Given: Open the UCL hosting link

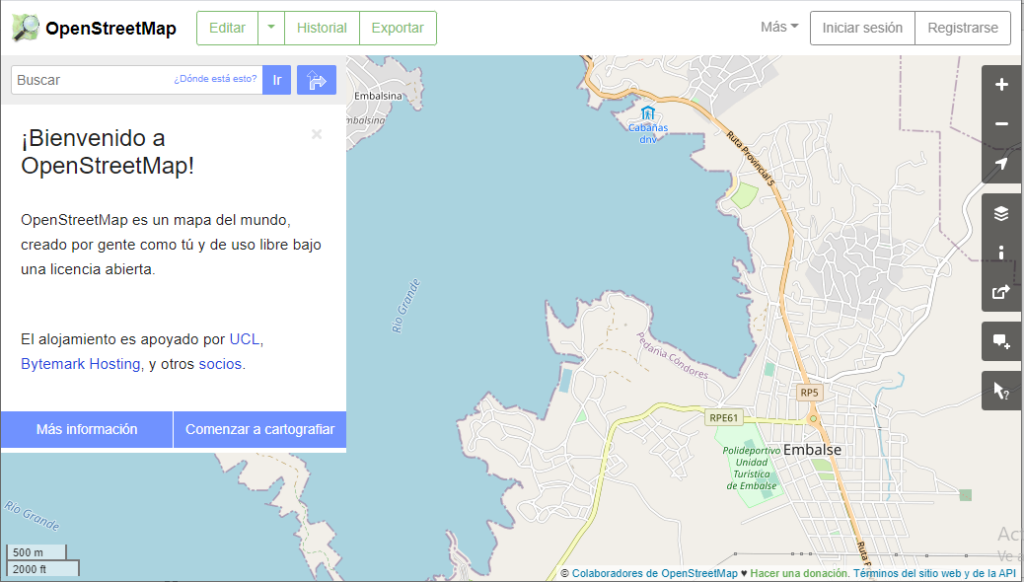Looking at the screenshot, I should click(x=244, y=339).
